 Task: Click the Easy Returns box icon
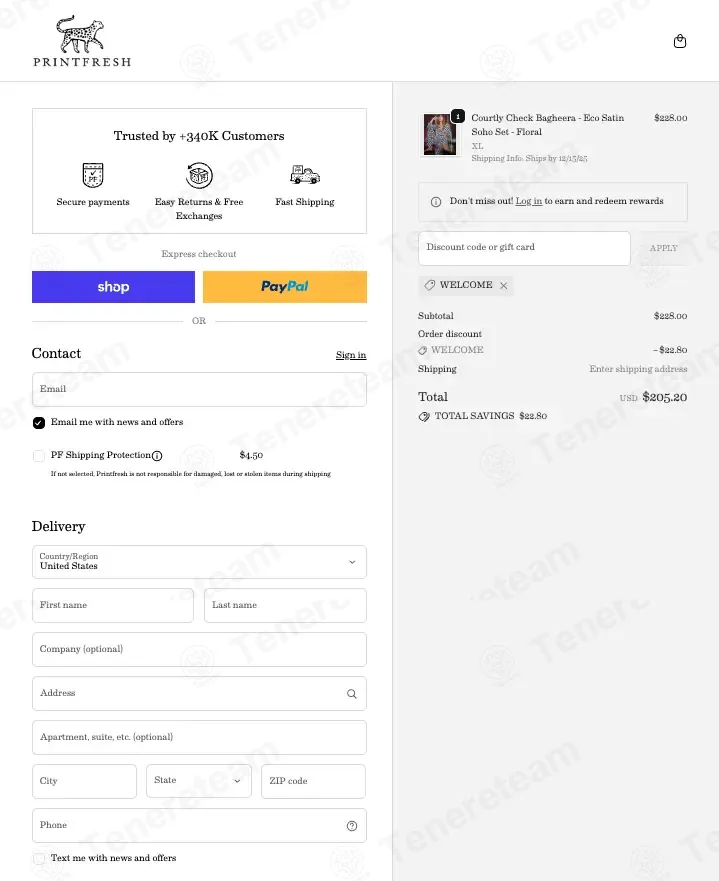[199, 176]
